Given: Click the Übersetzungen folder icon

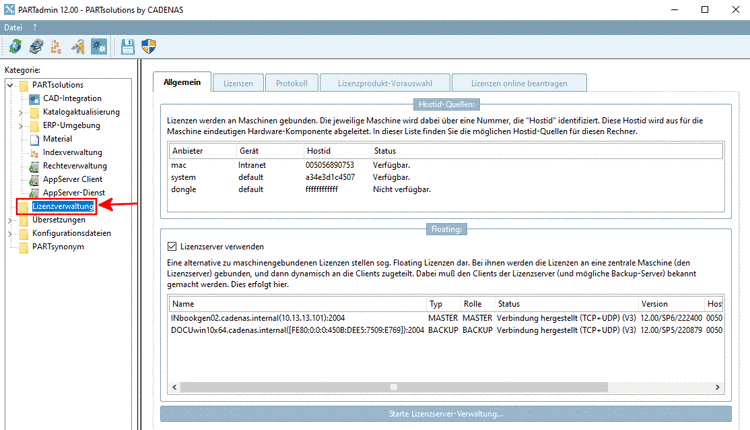Looking at the screenshot, I should pos(24,221).
